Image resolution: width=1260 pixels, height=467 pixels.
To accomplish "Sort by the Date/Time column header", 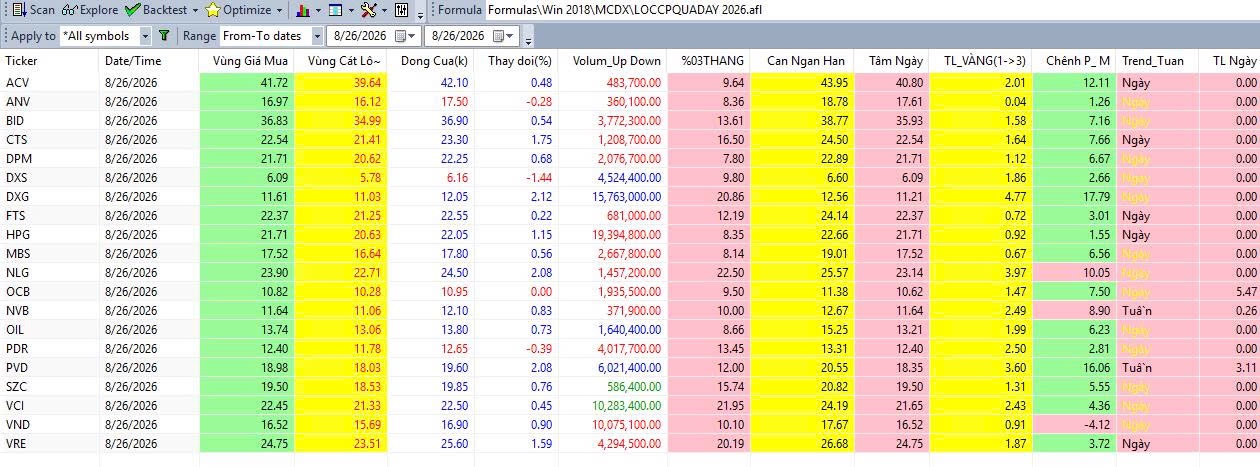I will pos(150,61).
